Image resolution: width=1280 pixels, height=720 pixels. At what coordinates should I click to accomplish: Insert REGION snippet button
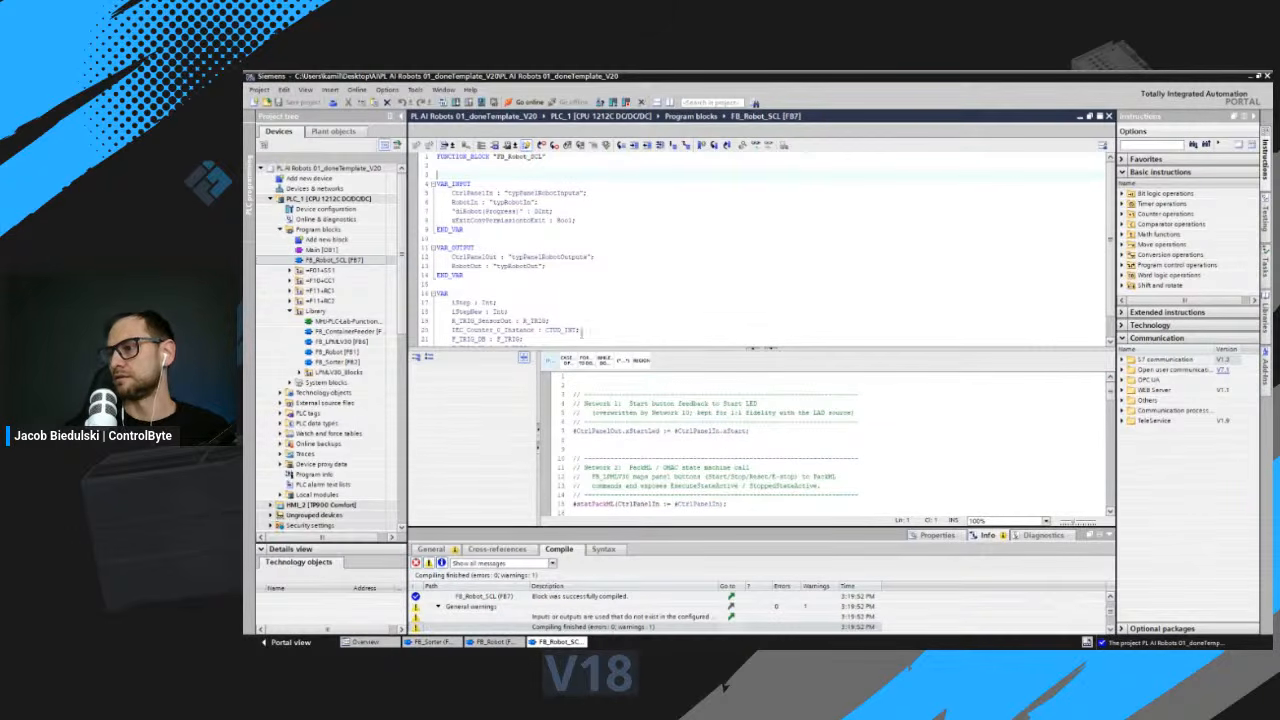coord(641,360)
